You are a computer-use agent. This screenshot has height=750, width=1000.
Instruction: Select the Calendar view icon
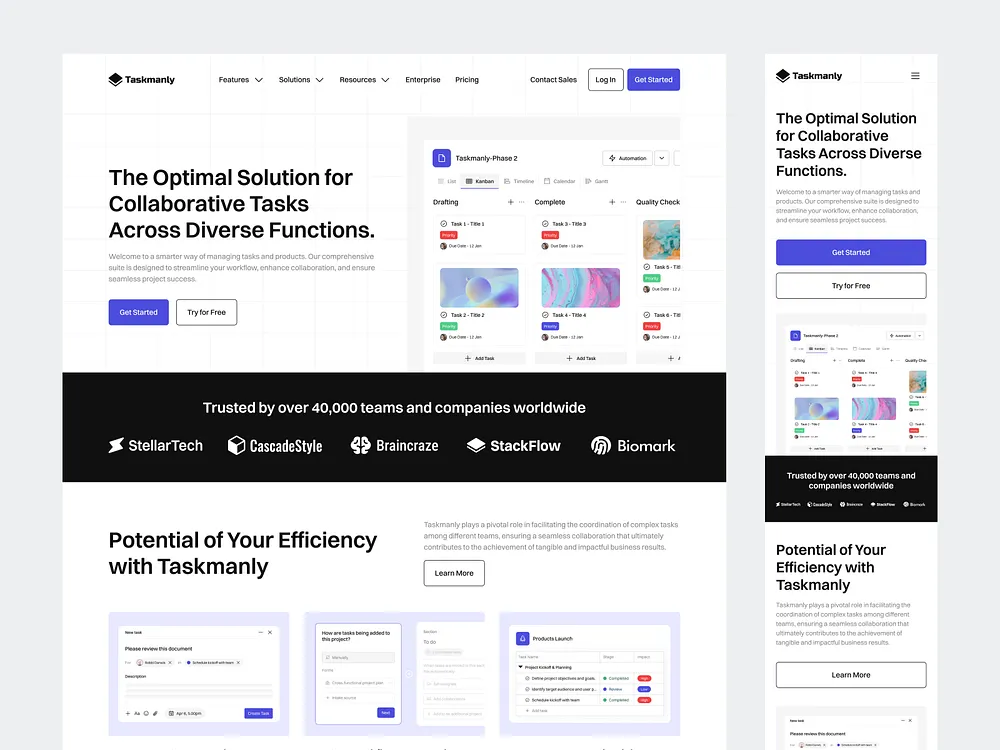pyautogui.click(x=560, y=181)
